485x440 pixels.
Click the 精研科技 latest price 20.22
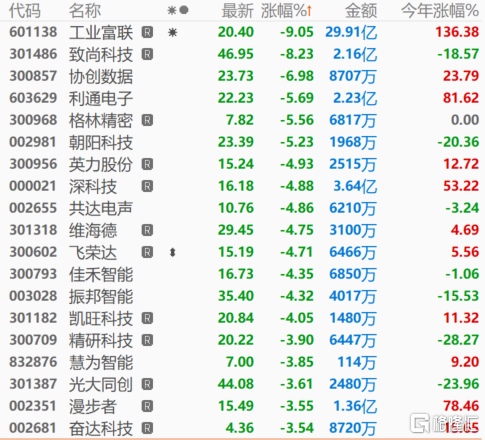[x=236, y=340]
